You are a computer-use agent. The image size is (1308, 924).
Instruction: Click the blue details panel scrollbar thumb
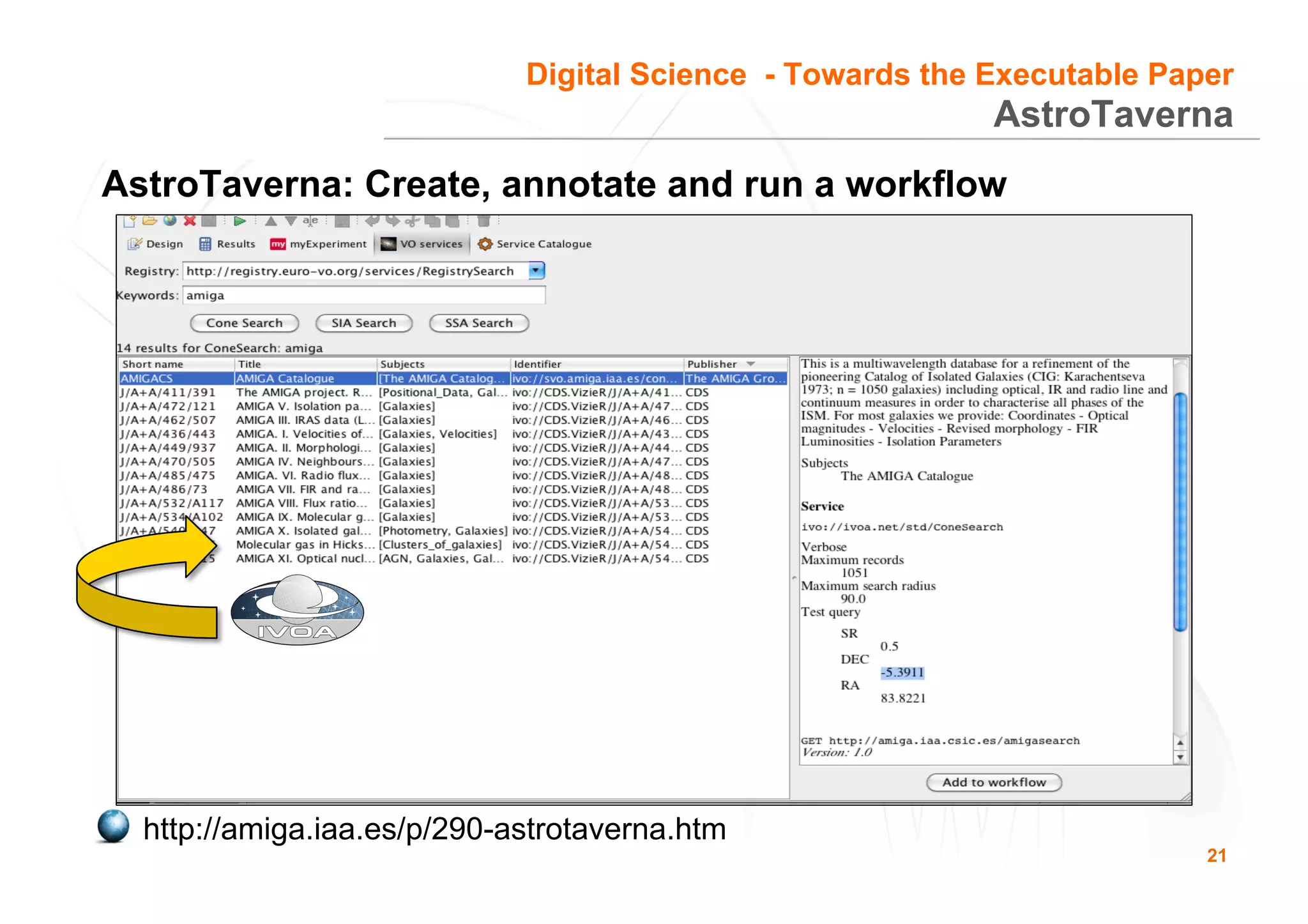click(x=1181, y=512)
